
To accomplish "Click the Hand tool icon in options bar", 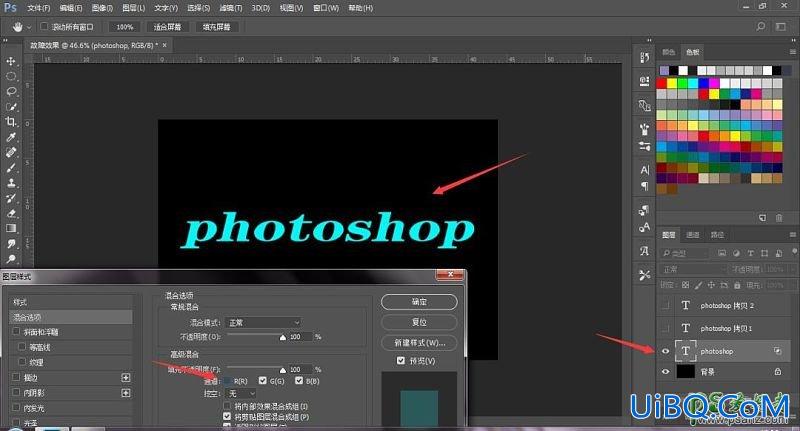I will (18, 27).
